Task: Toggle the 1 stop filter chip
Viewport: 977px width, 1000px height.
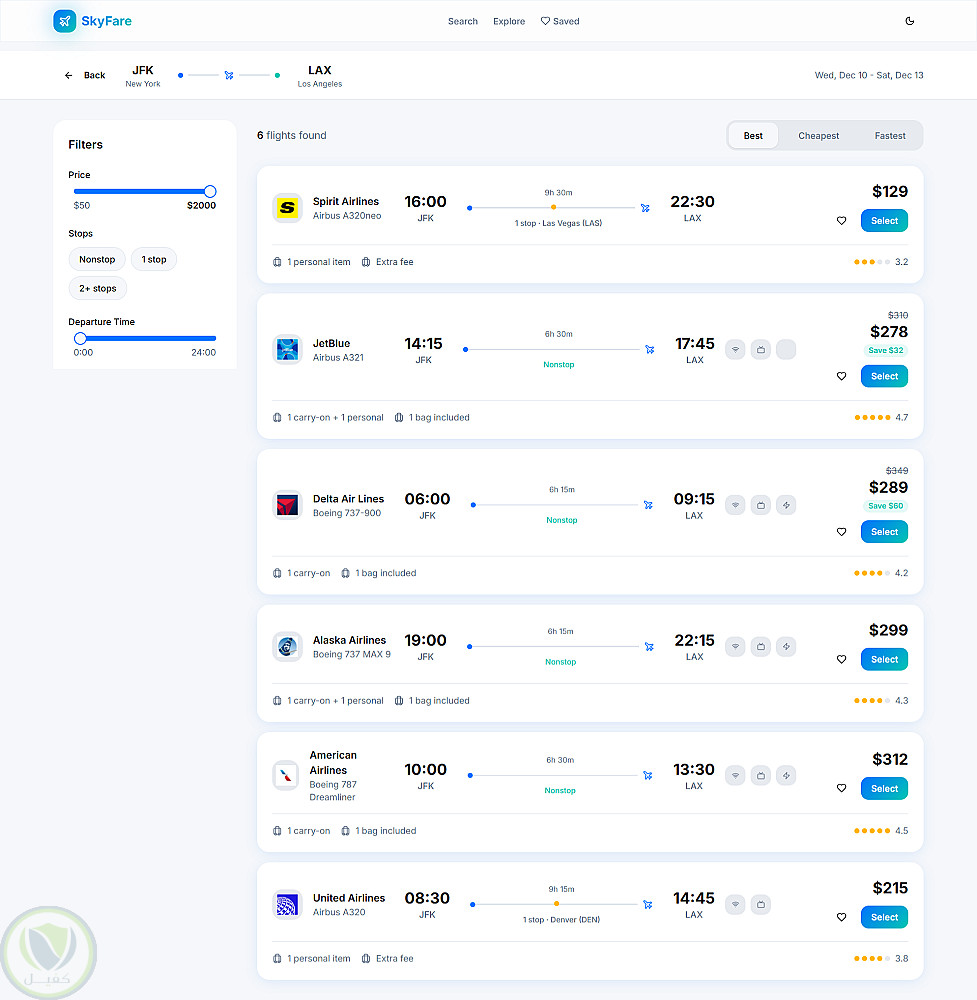Action: 154,260
